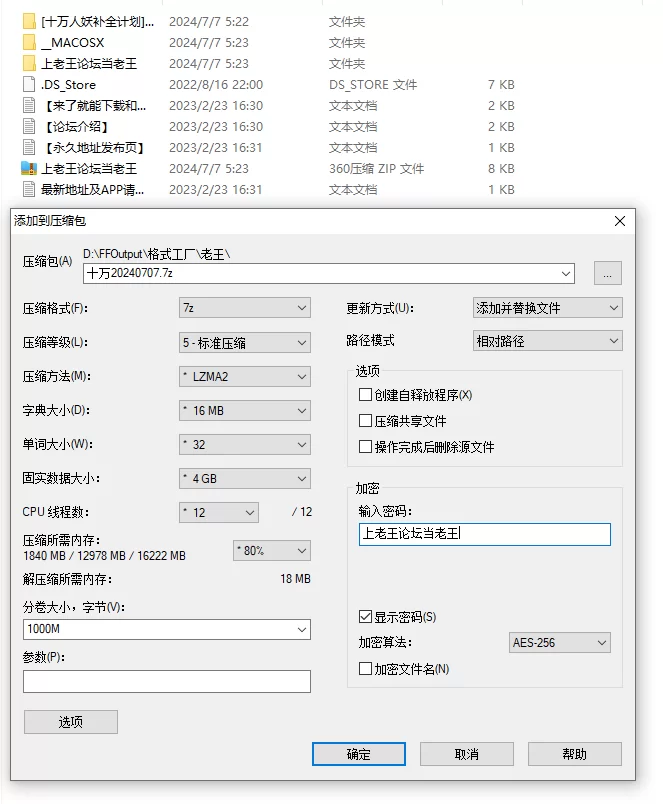Enable 加密文件名(N) checkbox
This screenshot has width=663, height=804.
[365, 669]
